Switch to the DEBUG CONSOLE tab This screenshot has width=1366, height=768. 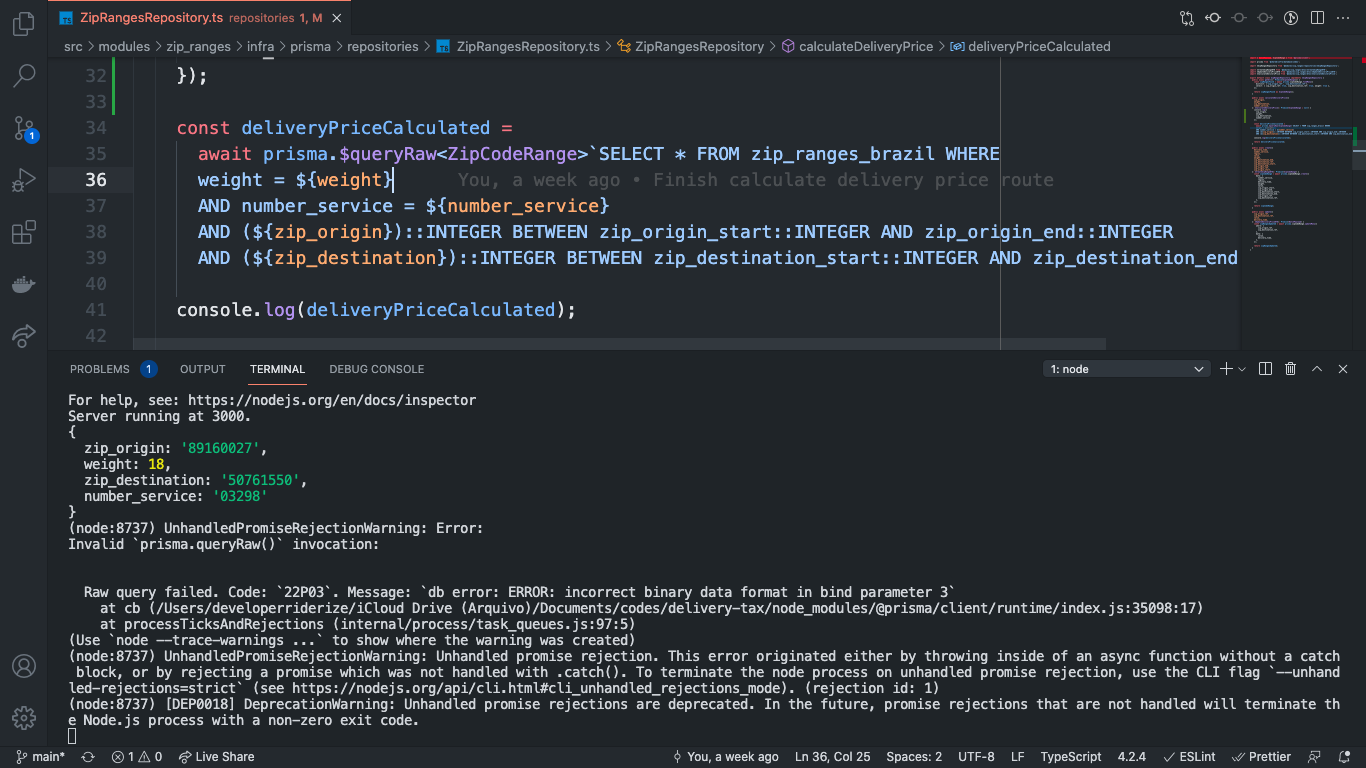(x=376, y=369)
